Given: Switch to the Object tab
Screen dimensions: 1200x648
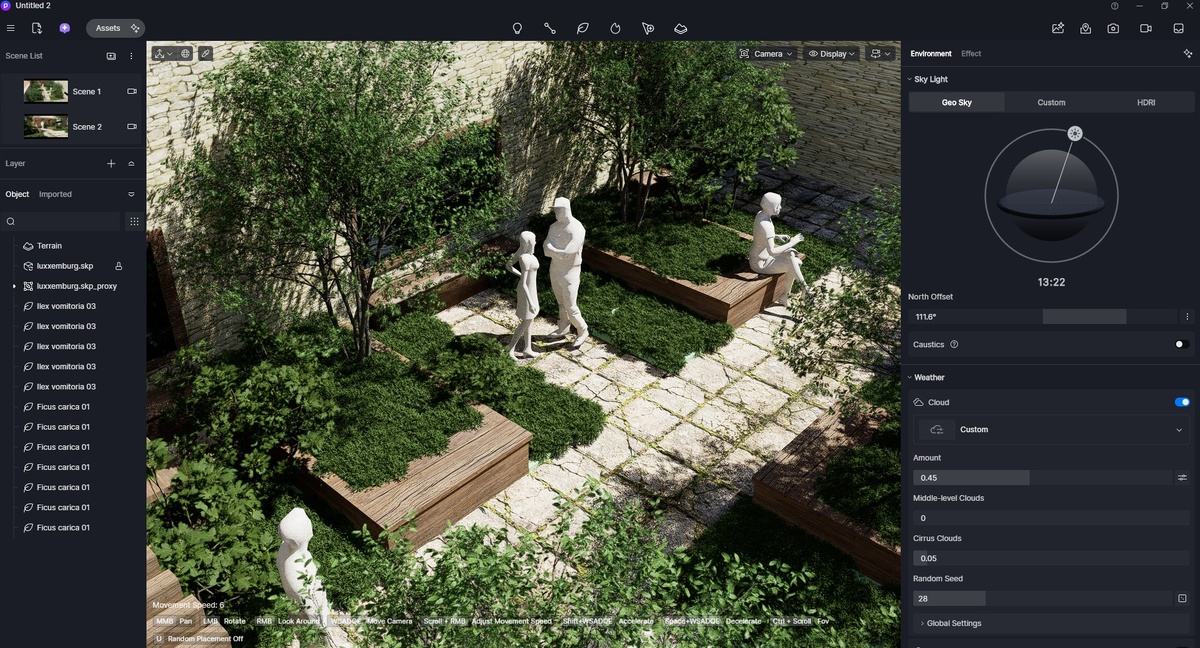Looking at the screenshot, I should click(17, 194).
